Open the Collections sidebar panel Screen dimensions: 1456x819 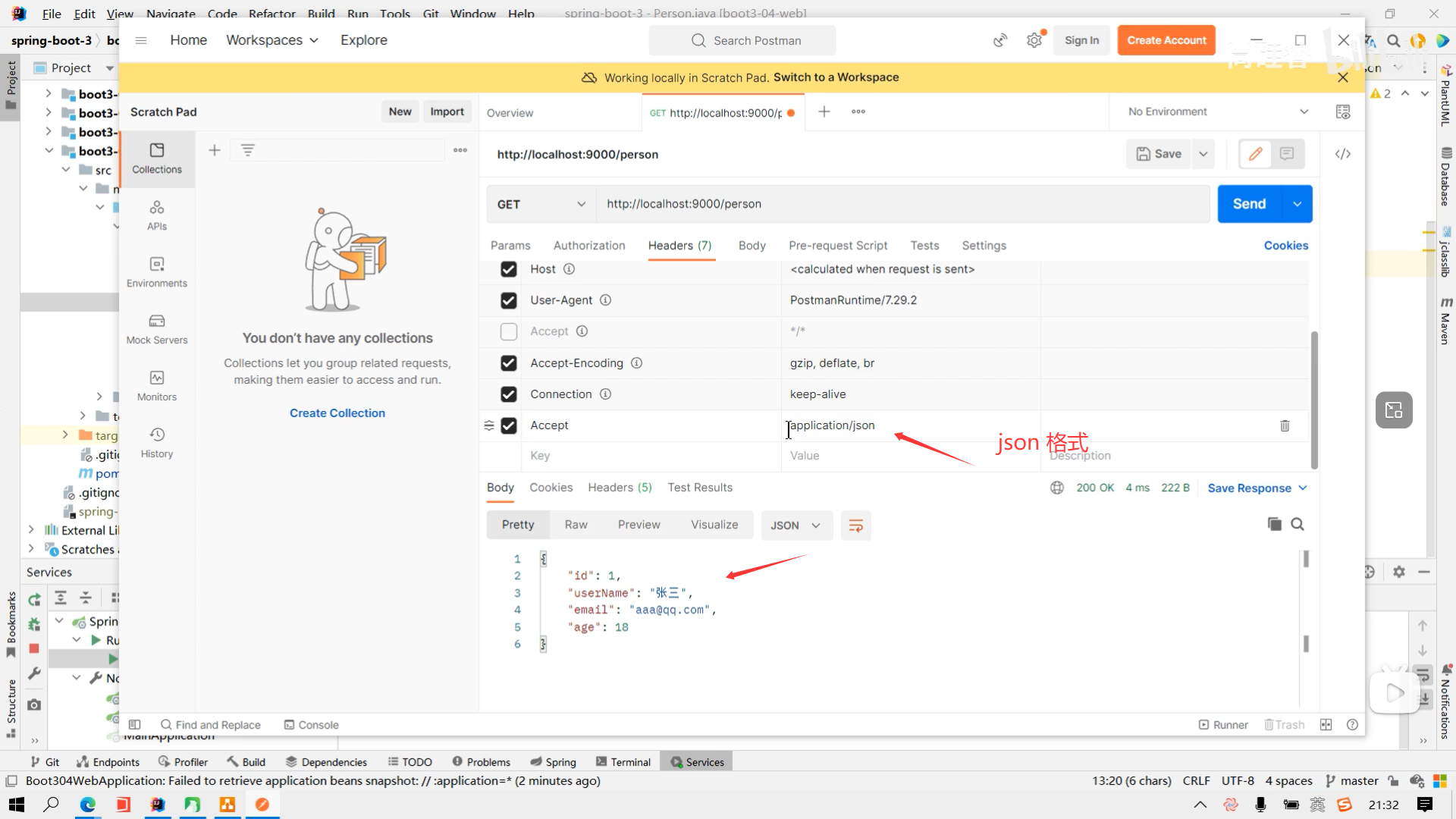click(x=157, y=158)
